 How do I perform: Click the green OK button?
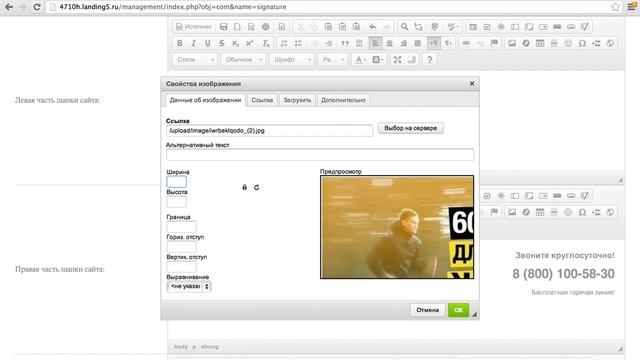[x=458, y=310]
